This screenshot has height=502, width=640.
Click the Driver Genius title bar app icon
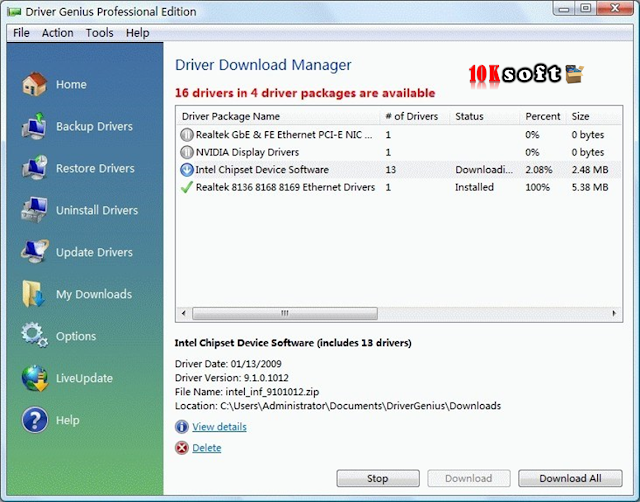click(14, 12)
